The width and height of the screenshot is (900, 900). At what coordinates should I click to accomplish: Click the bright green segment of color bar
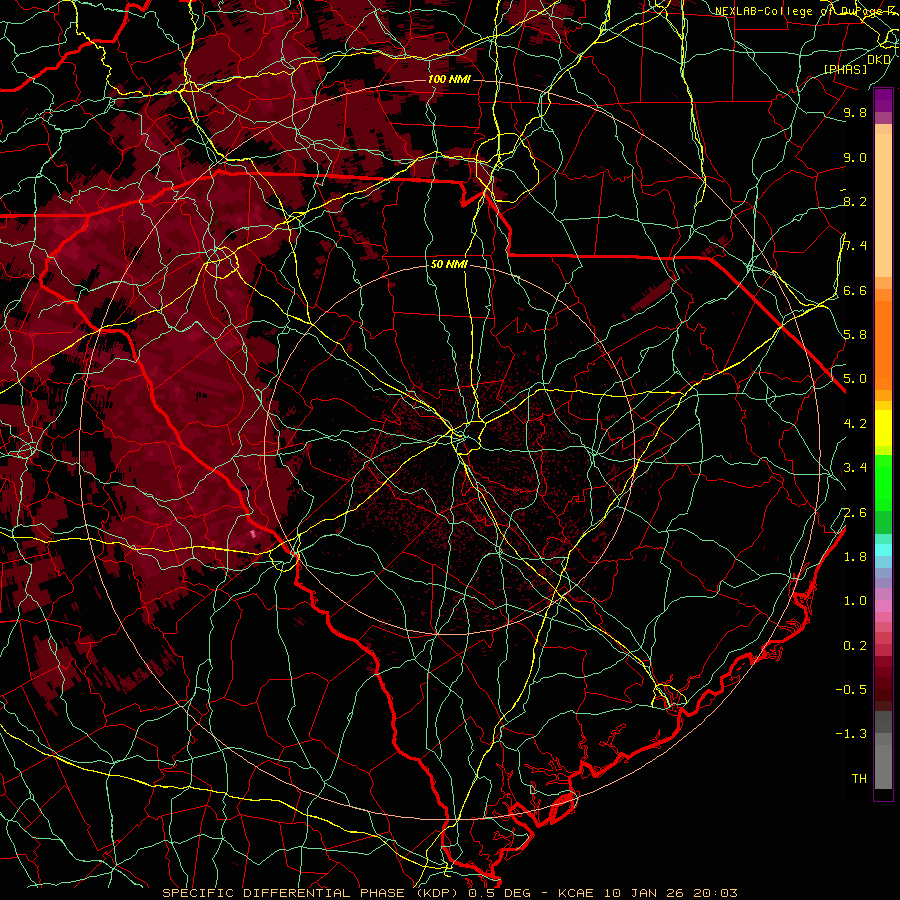click(x=883, y=482)
